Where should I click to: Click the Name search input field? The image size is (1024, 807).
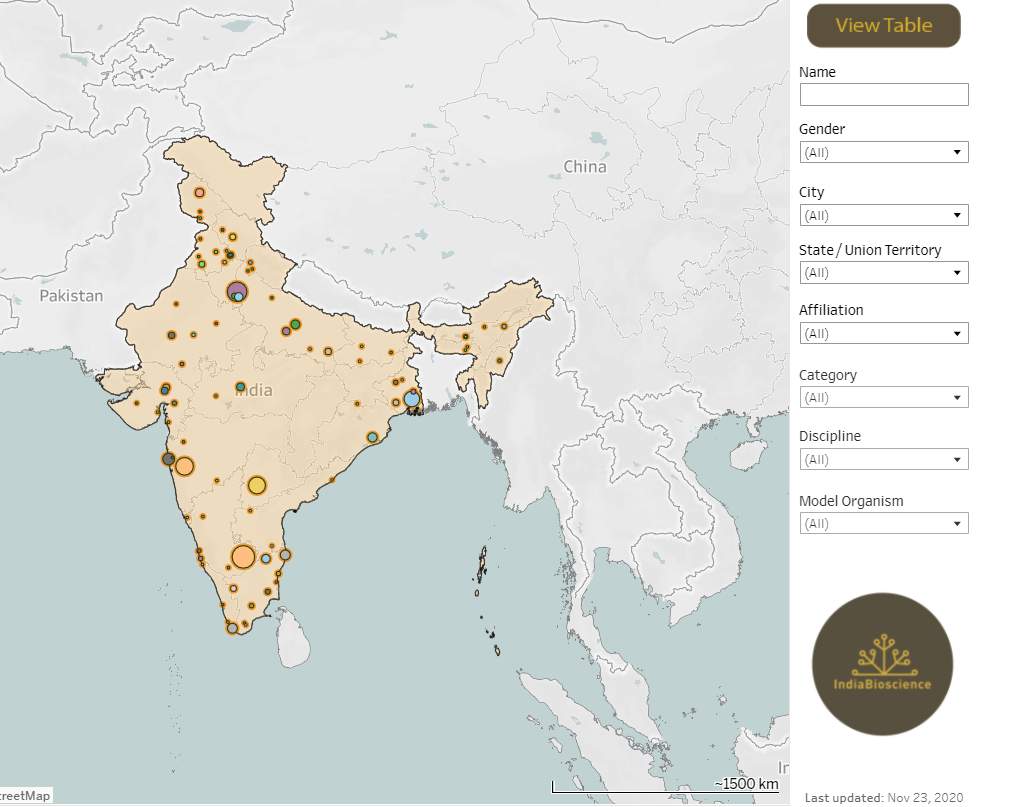[x=884, y=94]
